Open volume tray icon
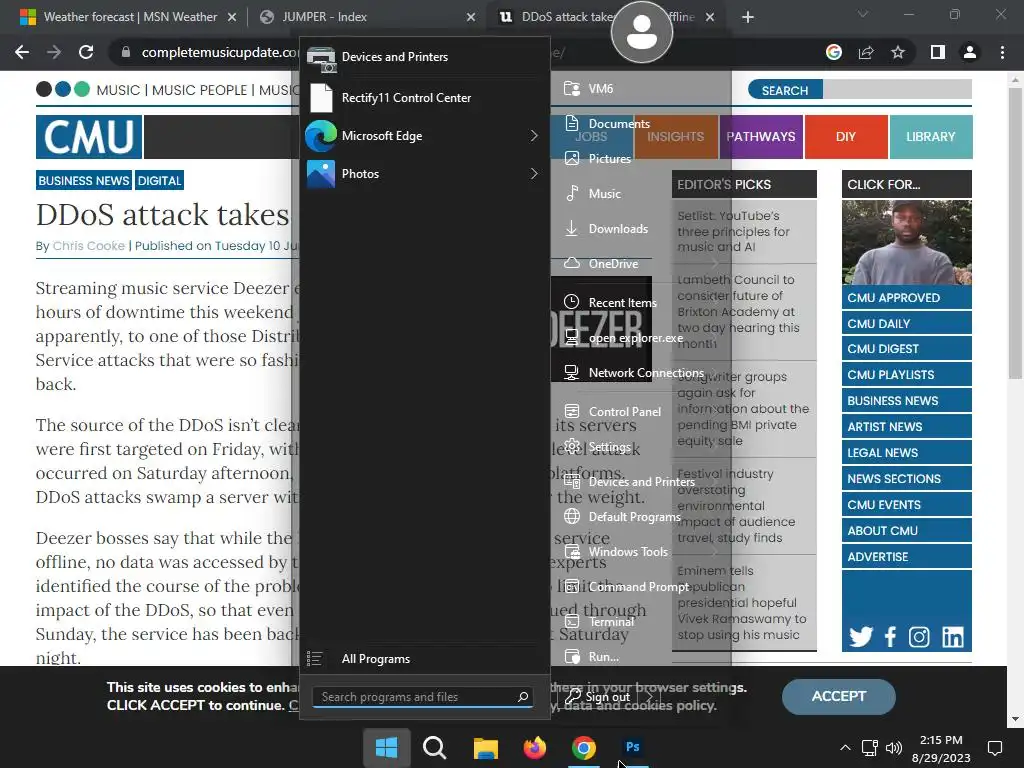The image size is (1024, 768). pyautogui.click(x=893, y=748)
